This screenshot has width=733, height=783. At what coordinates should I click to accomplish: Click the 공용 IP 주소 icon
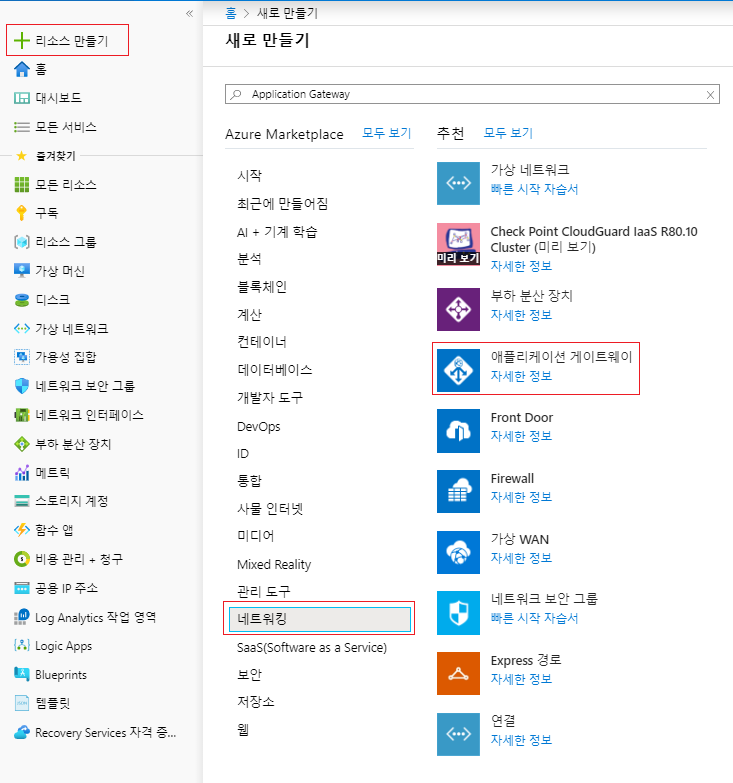point(21,588)
